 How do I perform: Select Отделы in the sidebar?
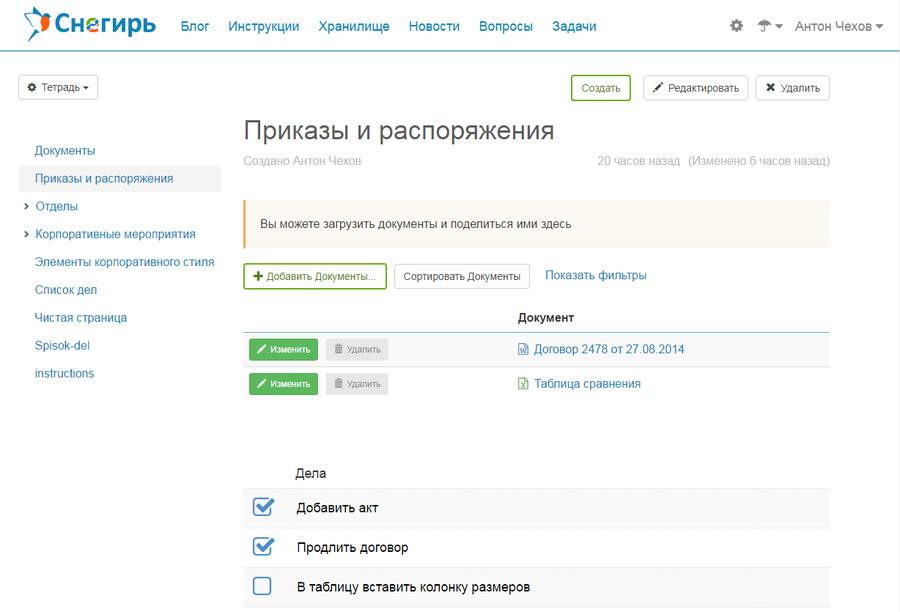56,206
